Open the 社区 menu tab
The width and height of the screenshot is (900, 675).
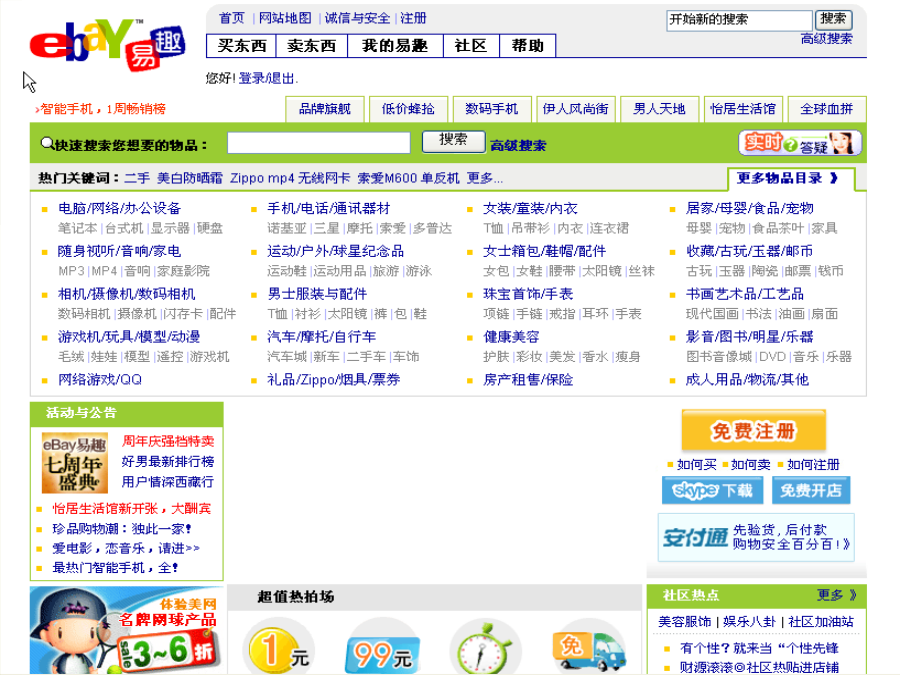(x=471, y=46)
